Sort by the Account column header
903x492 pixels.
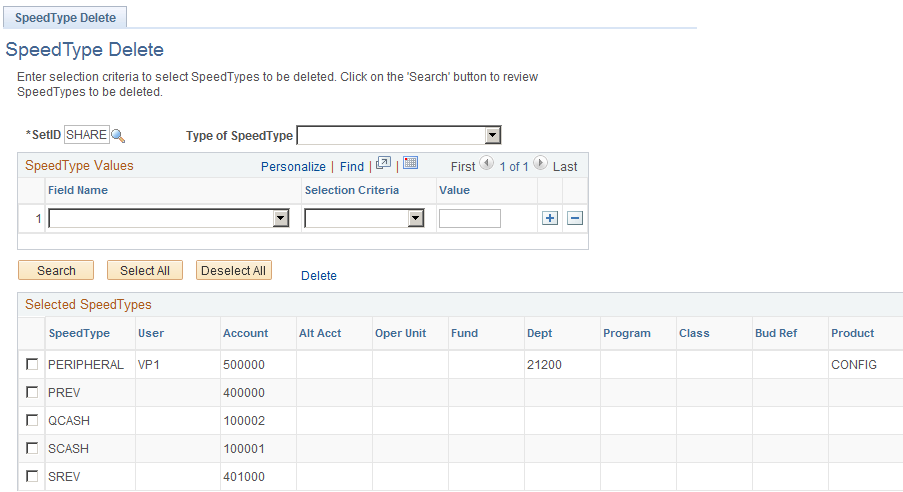click(245, 333)
